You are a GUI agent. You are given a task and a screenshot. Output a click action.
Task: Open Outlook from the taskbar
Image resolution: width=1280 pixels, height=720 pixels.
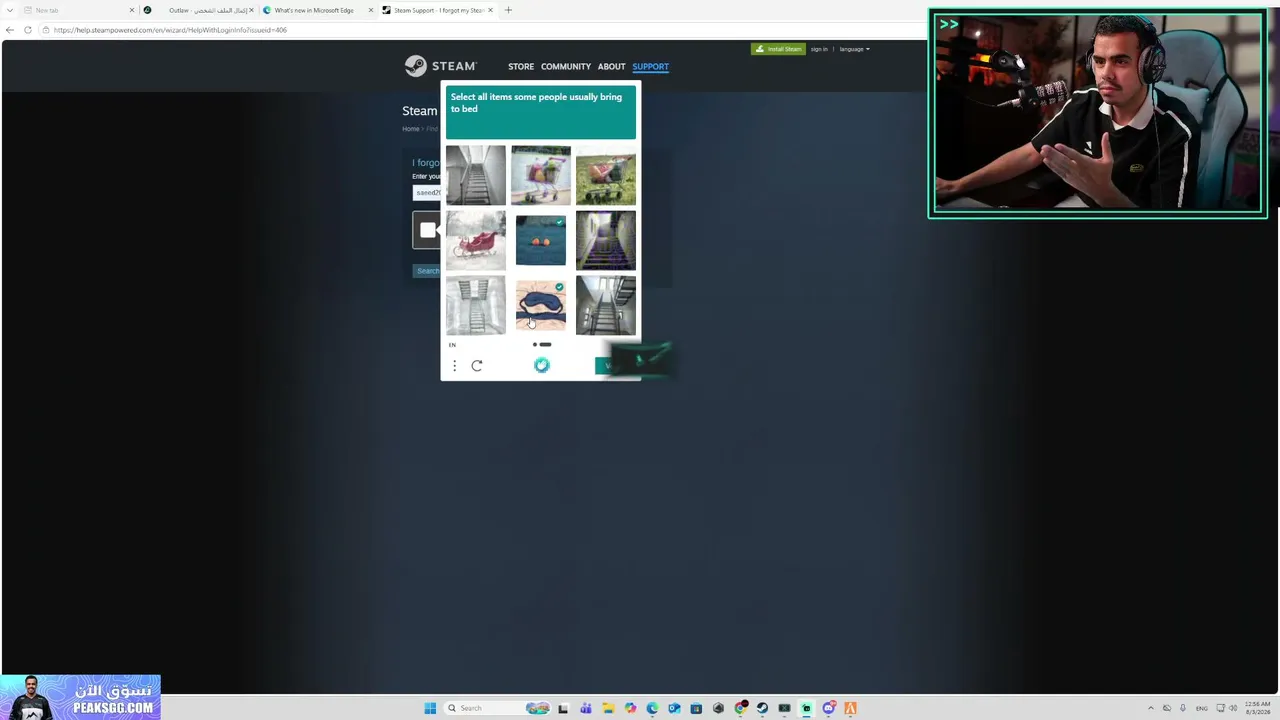(674, 708)
